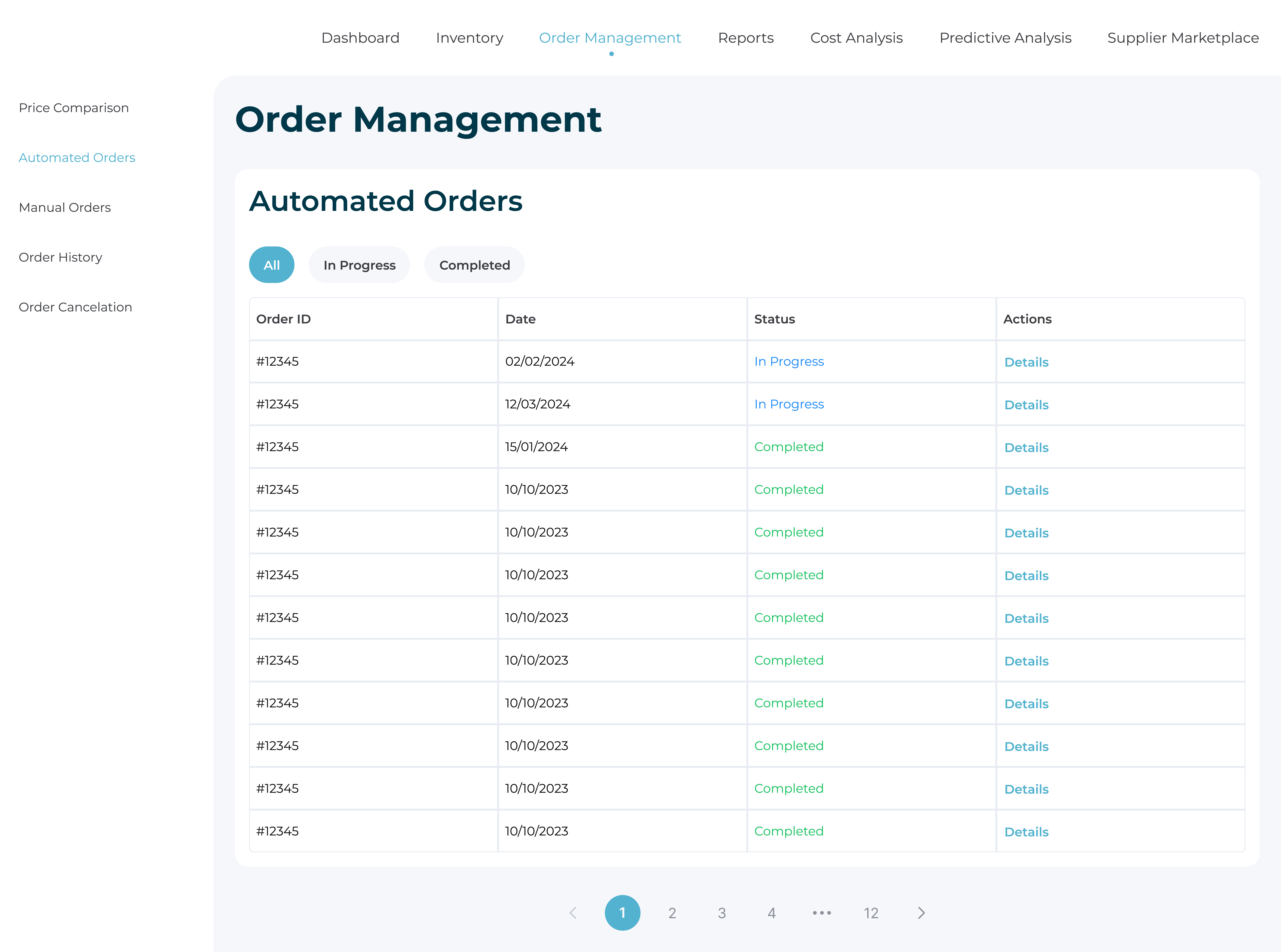1281x952 pixels.
Task: Open Order History in sidebar
Action: 60,257
